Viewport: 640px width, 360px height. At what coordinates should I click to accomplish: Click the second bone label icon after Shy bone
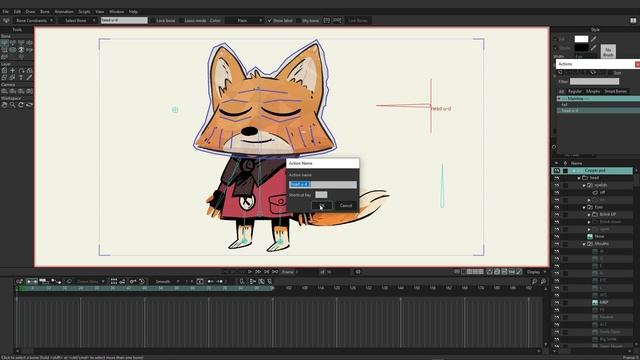(x=337, y=20)
